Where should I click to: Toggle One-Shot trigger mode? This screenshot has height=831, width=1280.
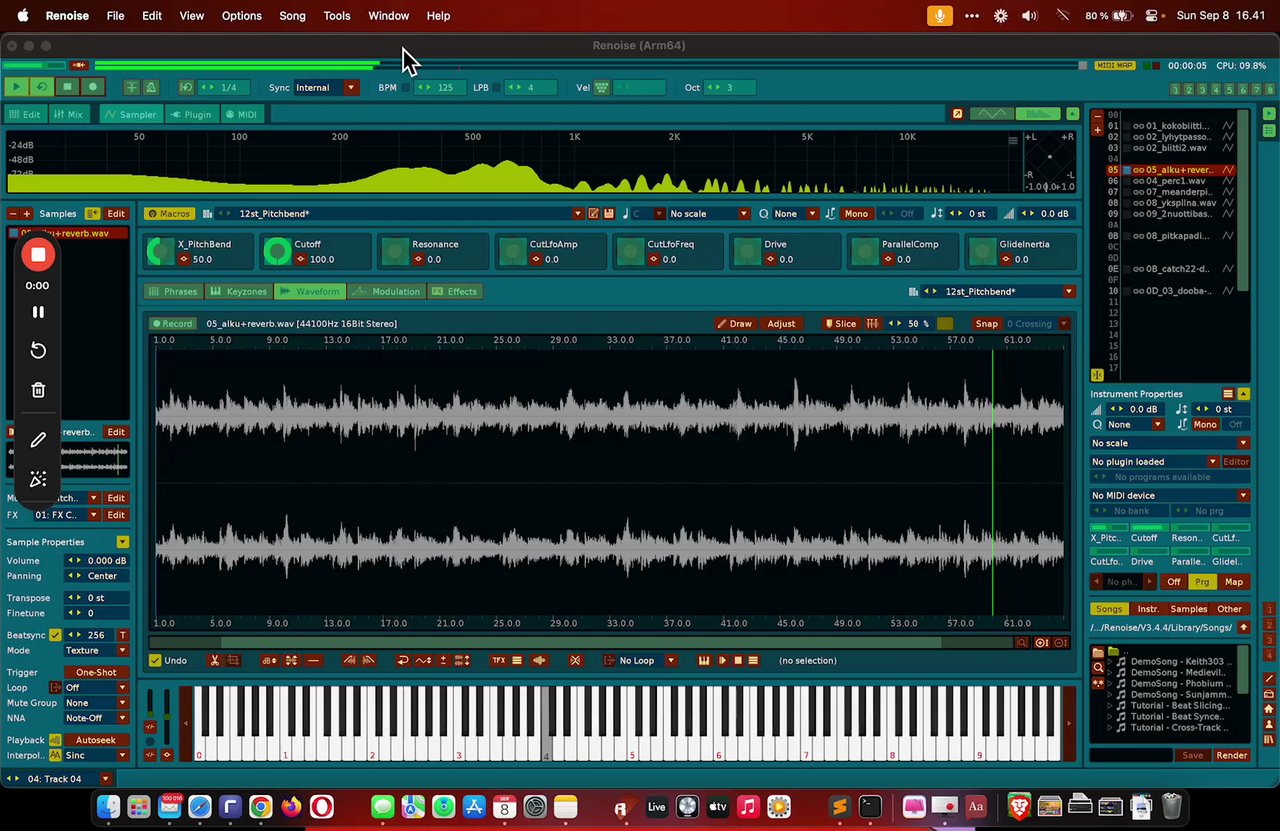click(x=96, y=672)
